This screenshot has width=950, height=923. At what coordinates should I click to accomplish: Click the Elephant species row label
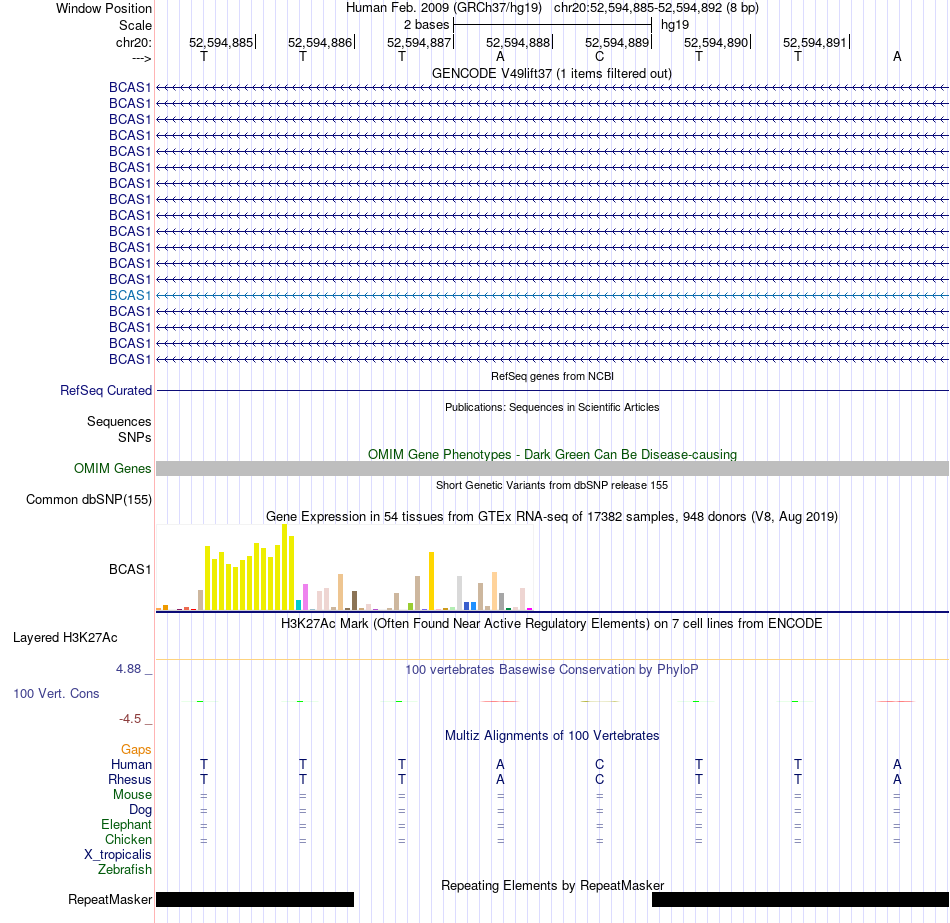[x=126, y=824]
